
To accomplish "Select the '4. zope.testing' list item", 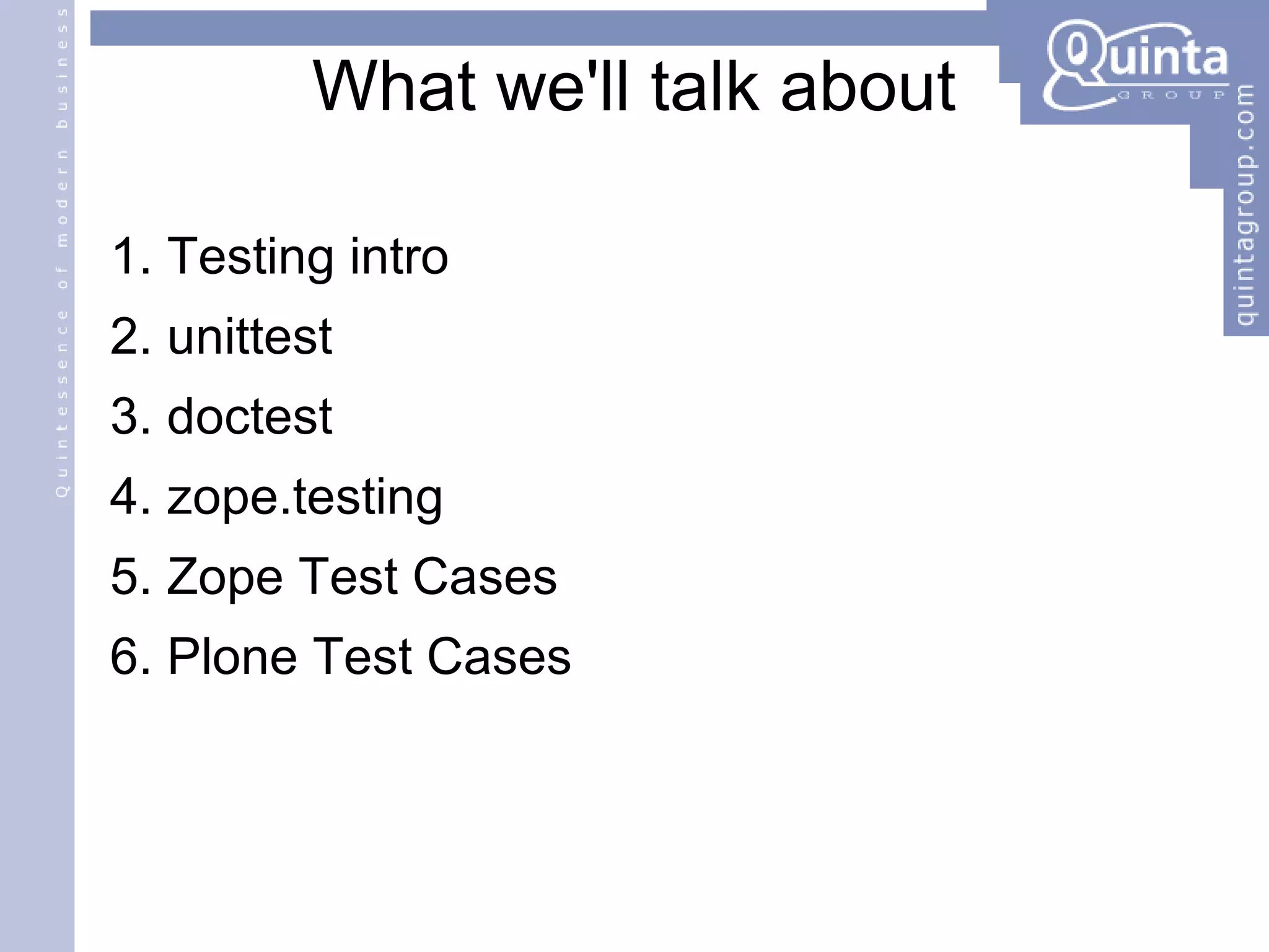I will coord(276,497).
